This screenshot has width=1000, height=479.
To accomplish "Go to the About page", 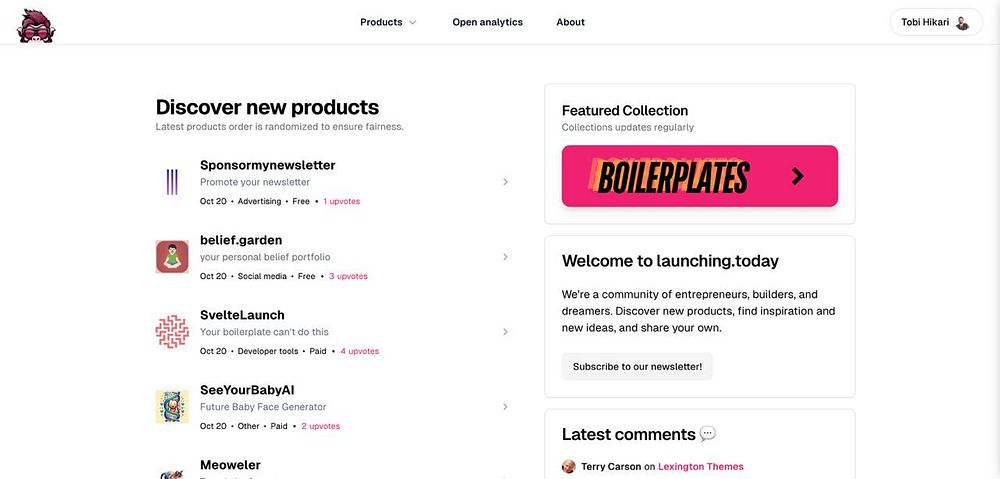I will click(x=570, y=22).
